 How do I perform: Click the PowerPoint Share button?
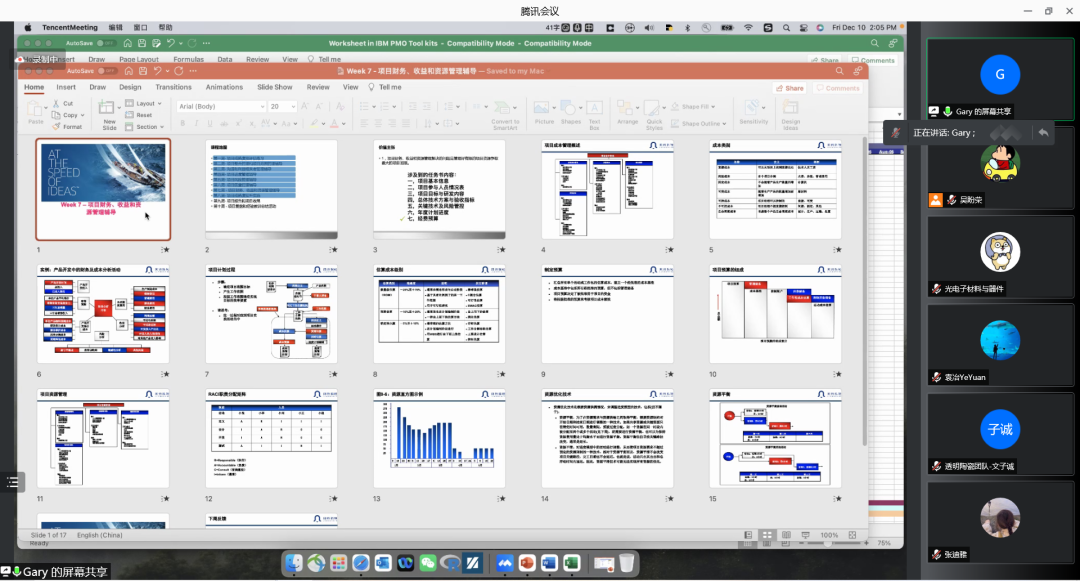point(790,88)
